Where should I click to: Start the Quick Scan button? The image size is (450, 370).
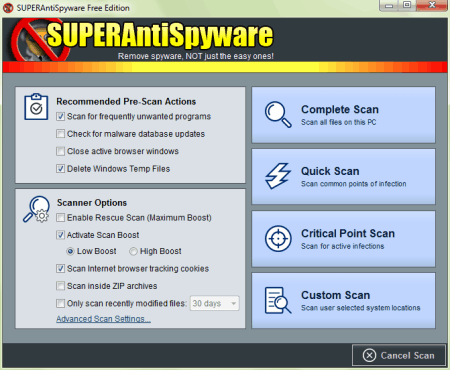click(x=343, y=177)
